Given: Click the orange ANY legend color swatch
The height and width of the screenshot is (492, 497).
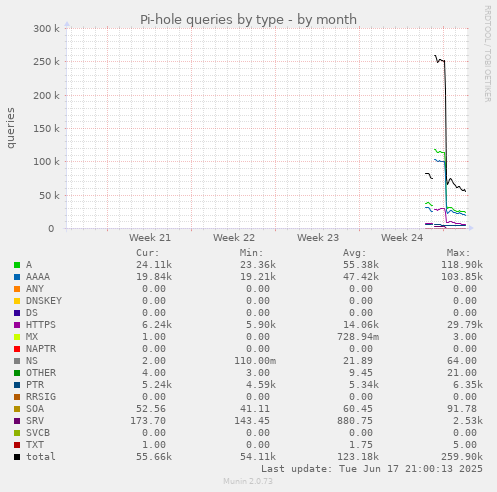Looking at the screenshot, I should click(x=17, y=289).
